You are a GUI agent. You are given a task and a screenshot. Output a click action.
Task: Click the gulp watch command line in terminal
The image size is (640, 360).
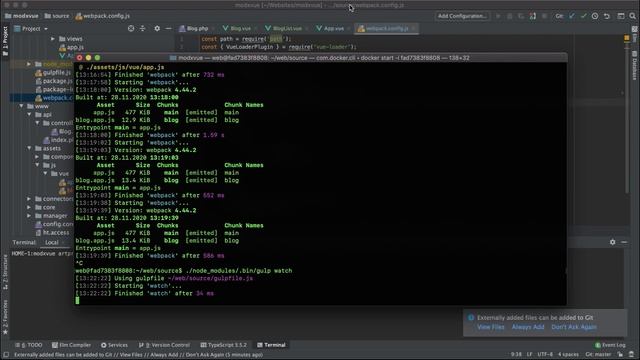184,271
